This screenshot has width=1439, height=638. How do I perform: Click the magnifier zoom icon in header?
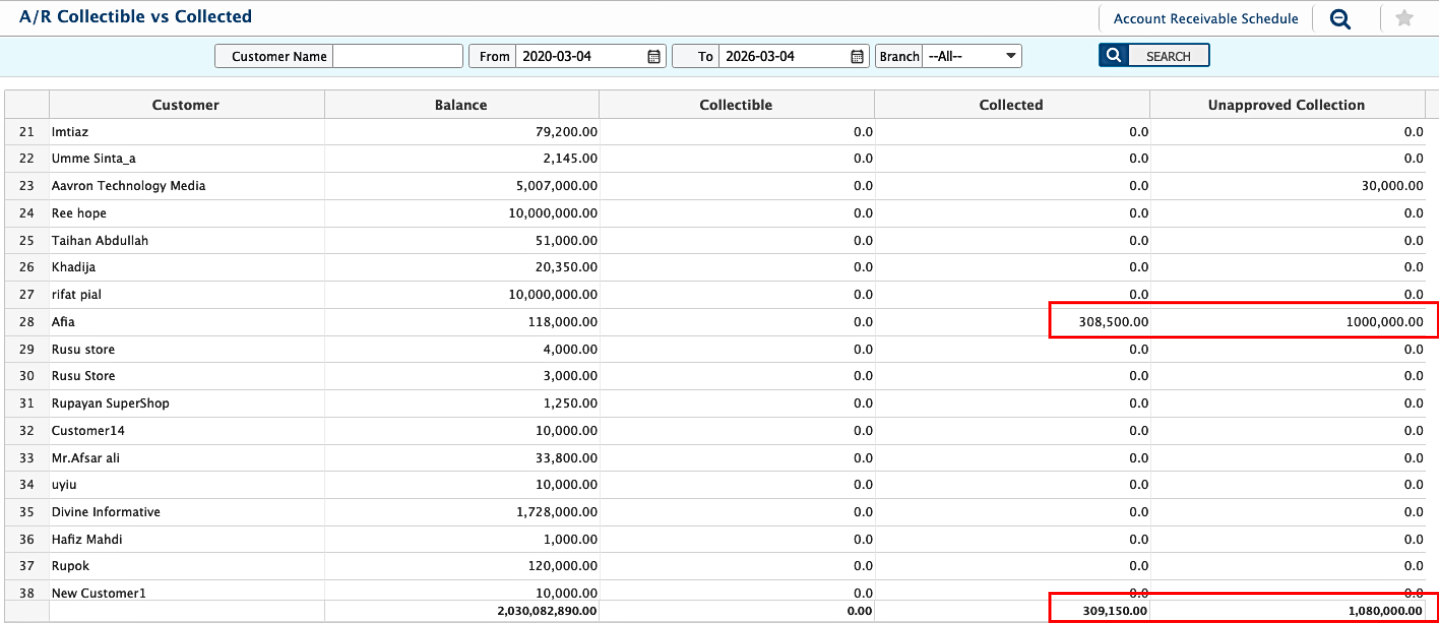(1340, 19)
